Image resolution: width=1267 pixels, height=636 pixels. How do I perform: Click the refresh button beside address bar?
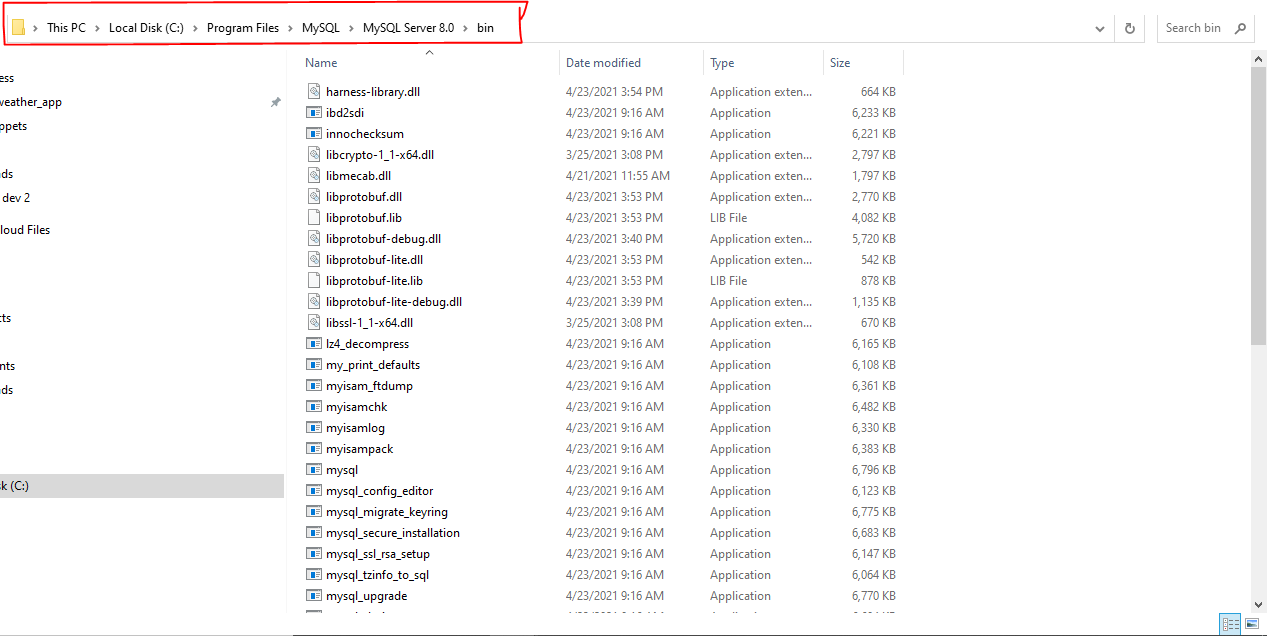tap(1130, 28)
